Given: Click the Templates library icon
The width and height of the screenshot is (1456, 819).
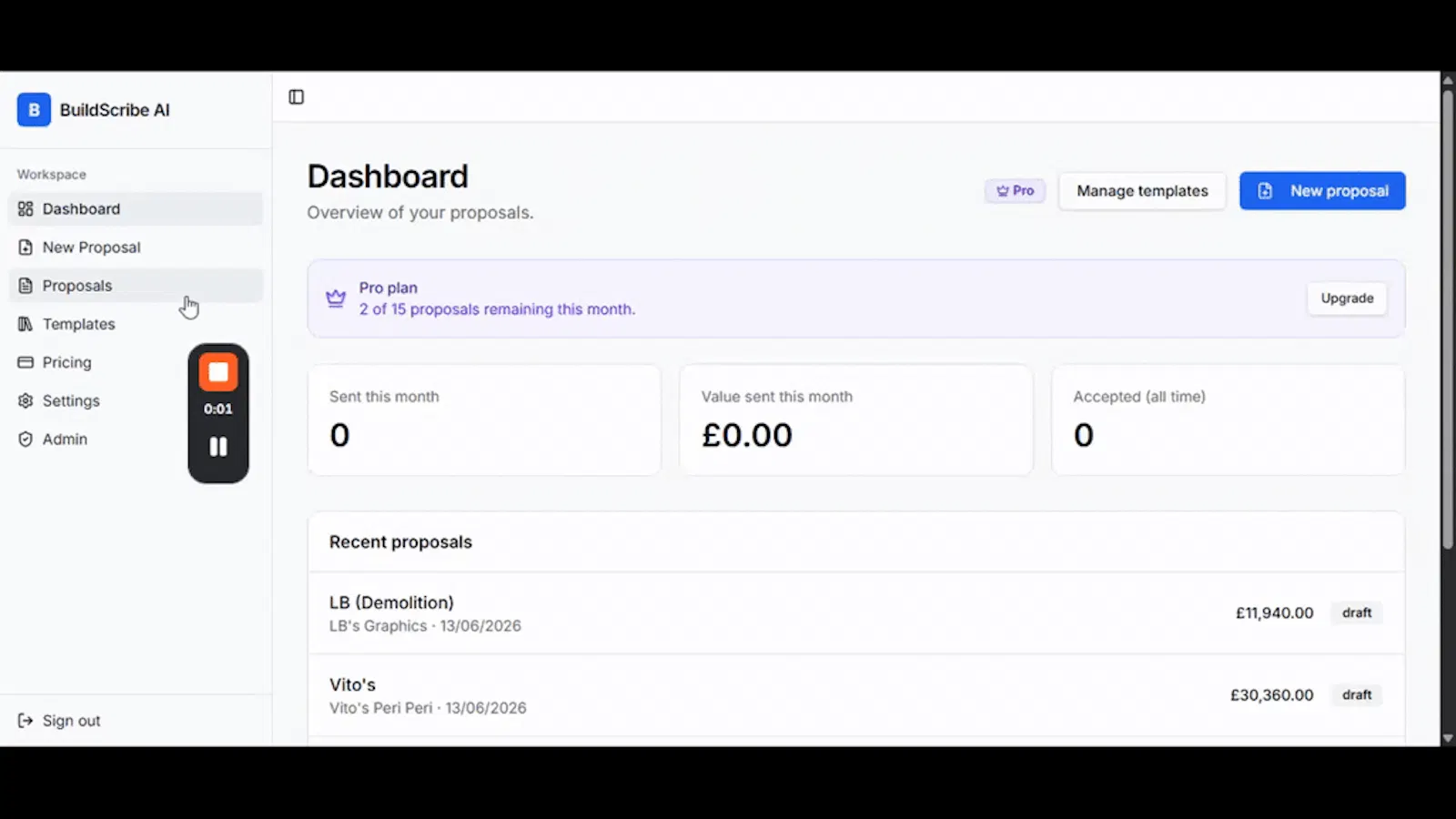Looking at the screenshot, I should 25,324.
